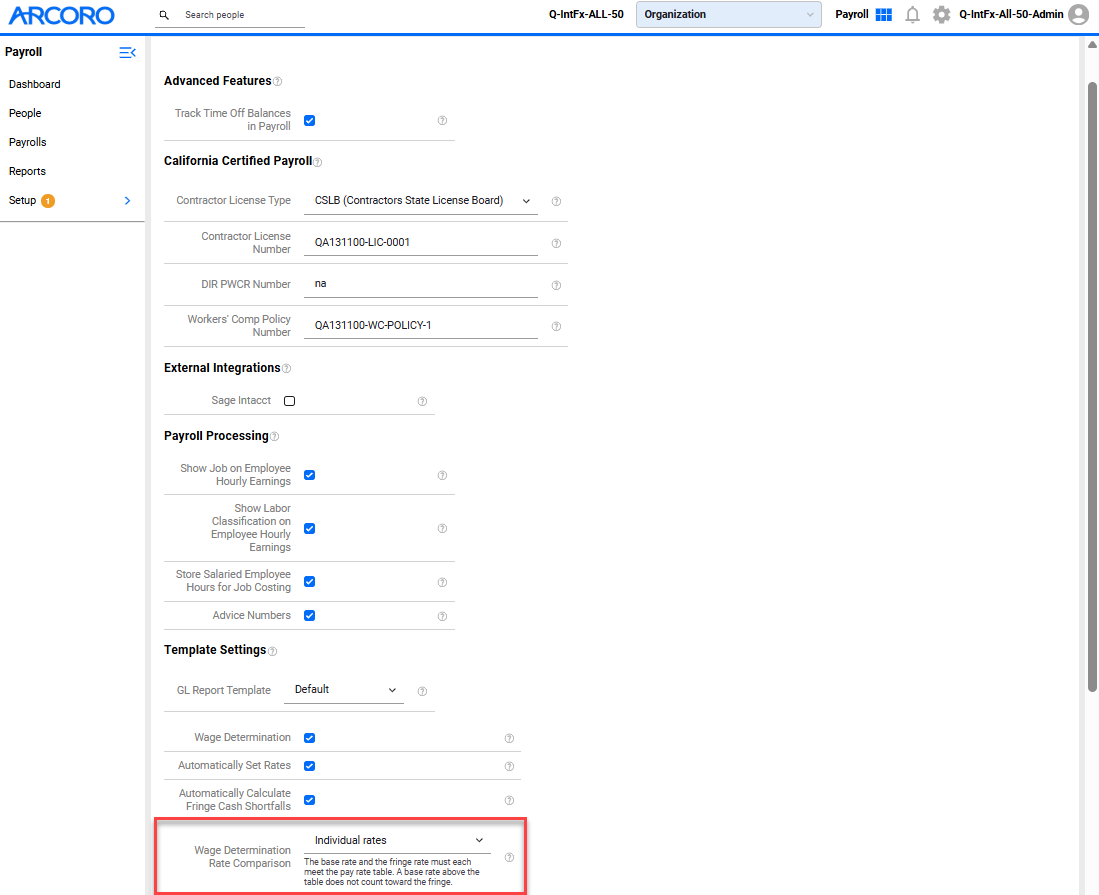Toggle Store Salaried Employee Hours checkbox
The height and width of the screenshot is (895, 1099).
[x=309, y=582]
